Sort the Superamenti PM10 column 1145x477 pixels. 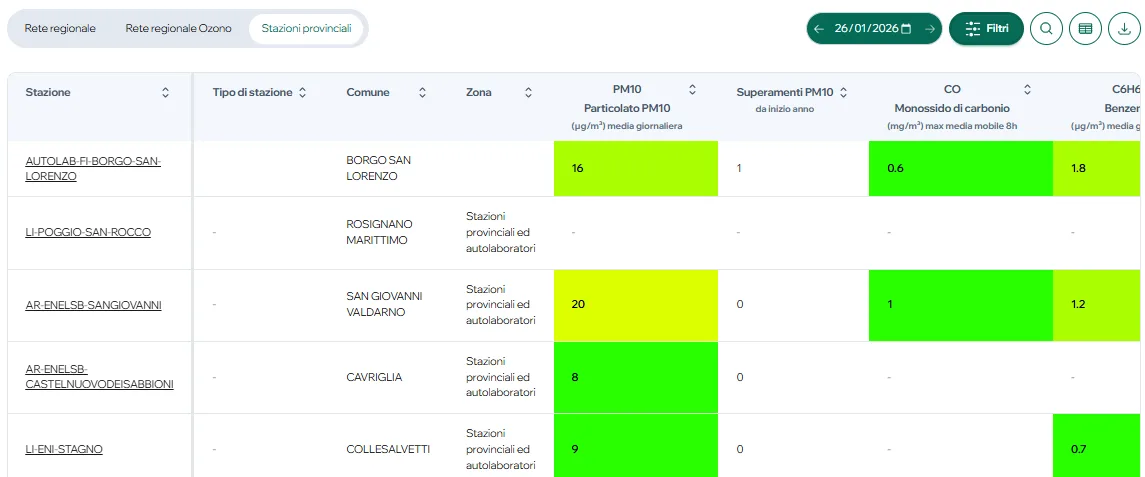click(843, 92)
